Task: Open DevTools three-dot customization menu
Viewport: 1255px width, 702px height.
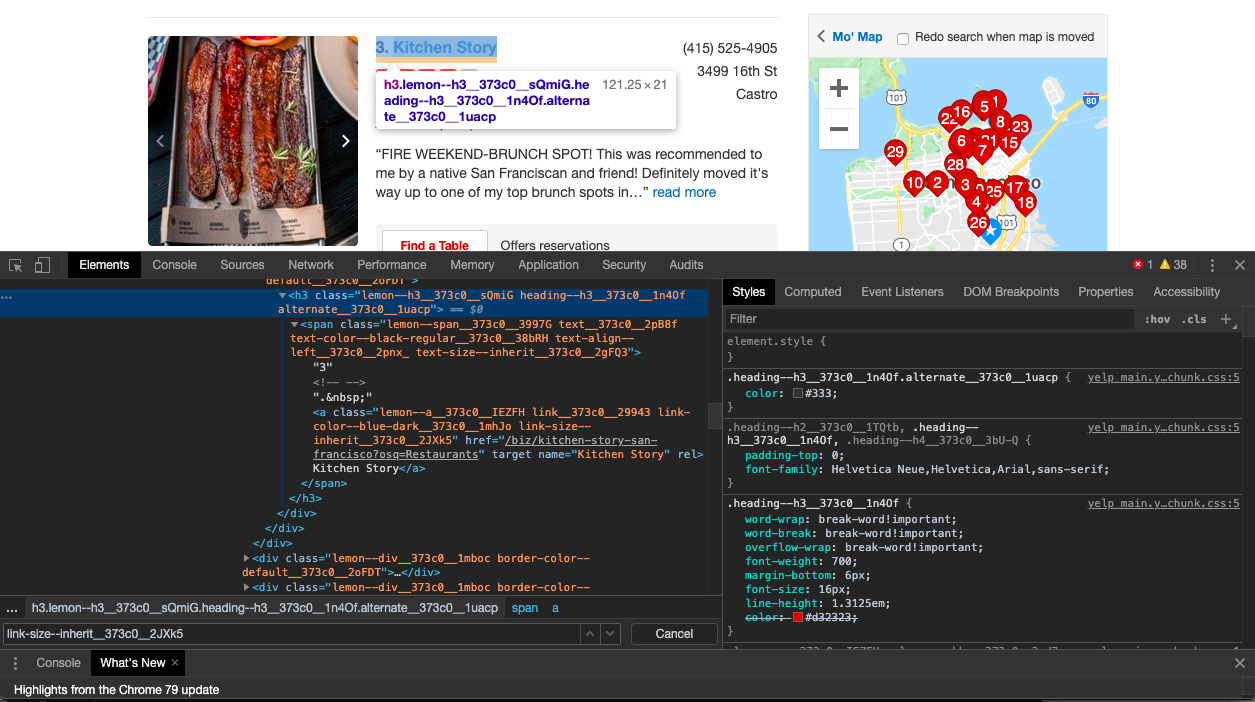Action: (1212, 264)
